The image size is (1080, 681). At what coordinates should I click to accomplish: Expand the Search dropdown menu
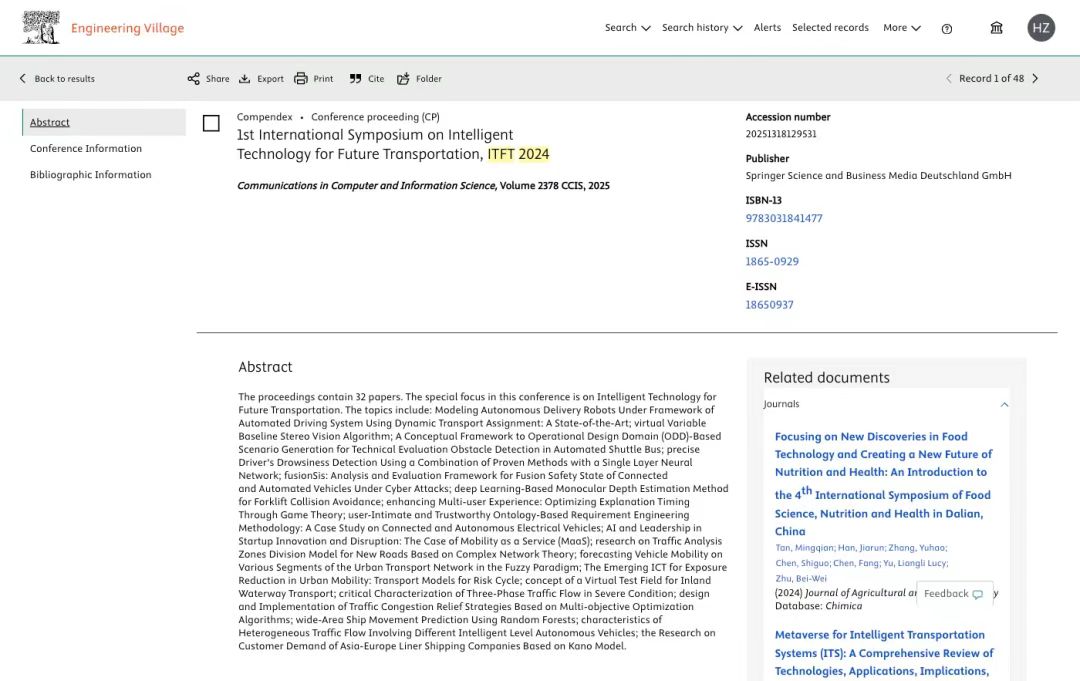coord(627,28)
